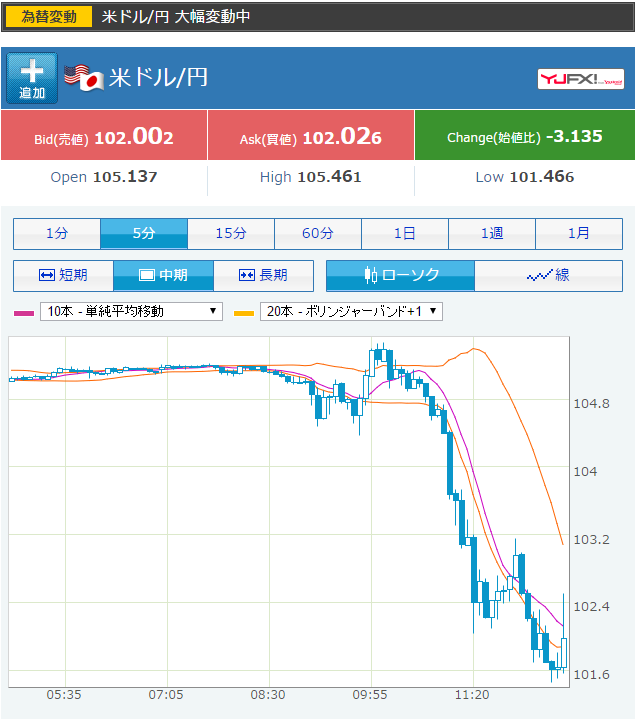Click the Ask(買値) 102.026 buy button
The image size is (636, 721).
click(311, 137)
